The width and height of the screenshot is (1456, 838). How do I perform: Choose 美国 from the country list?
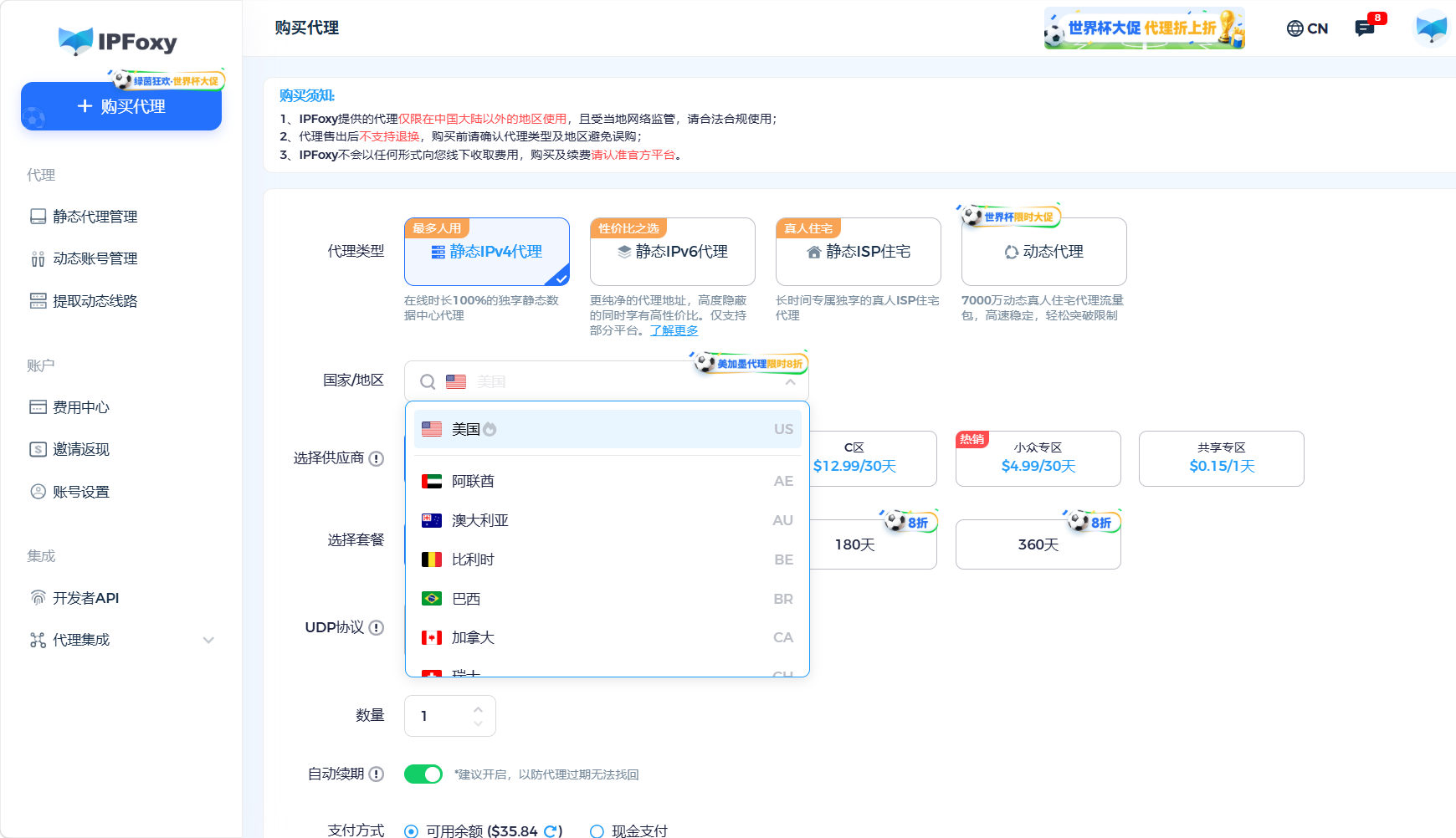click(608, 429)
